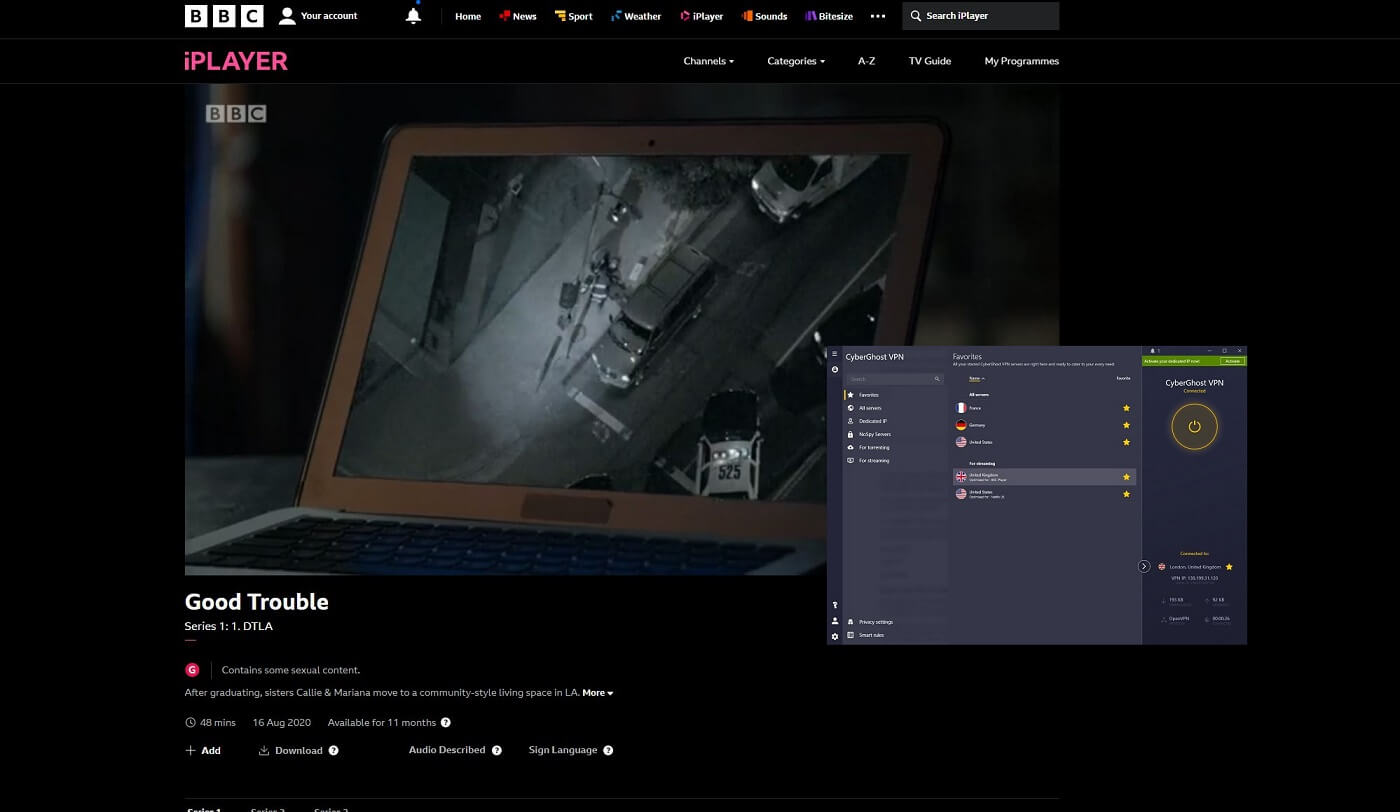Expand the Channels dropdown
Viewport: 1400px width, 812px height.
pyautogui.click(x=708, y=61)
